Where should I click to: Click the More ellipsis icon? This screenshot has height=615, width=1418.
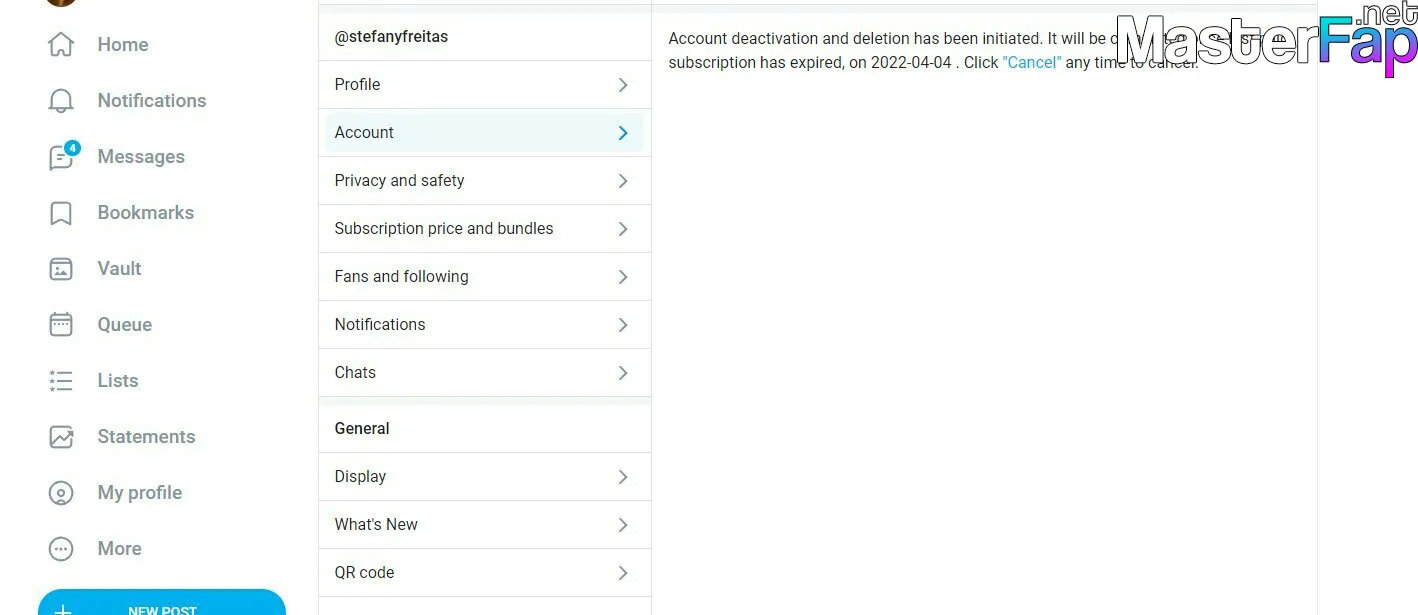tap(61, 549)
